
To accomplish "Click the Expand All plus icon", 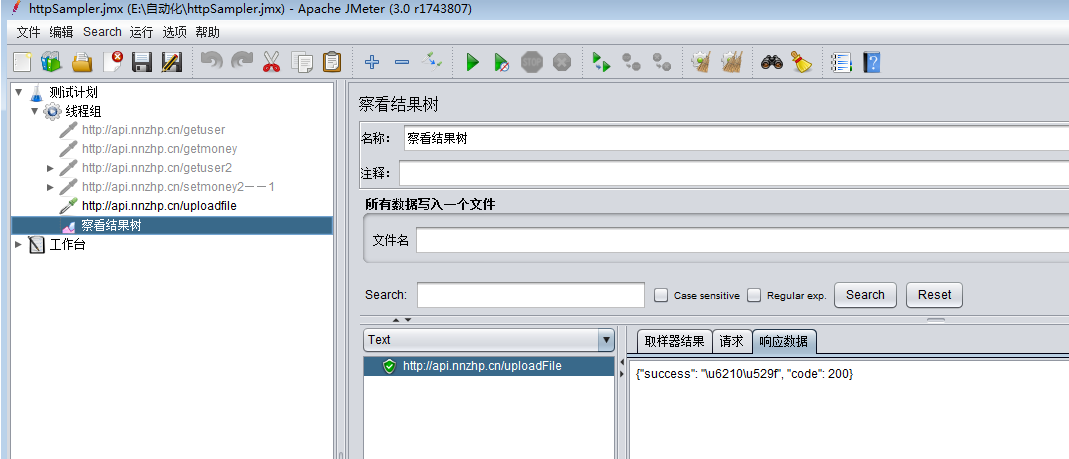I will 372,63.
